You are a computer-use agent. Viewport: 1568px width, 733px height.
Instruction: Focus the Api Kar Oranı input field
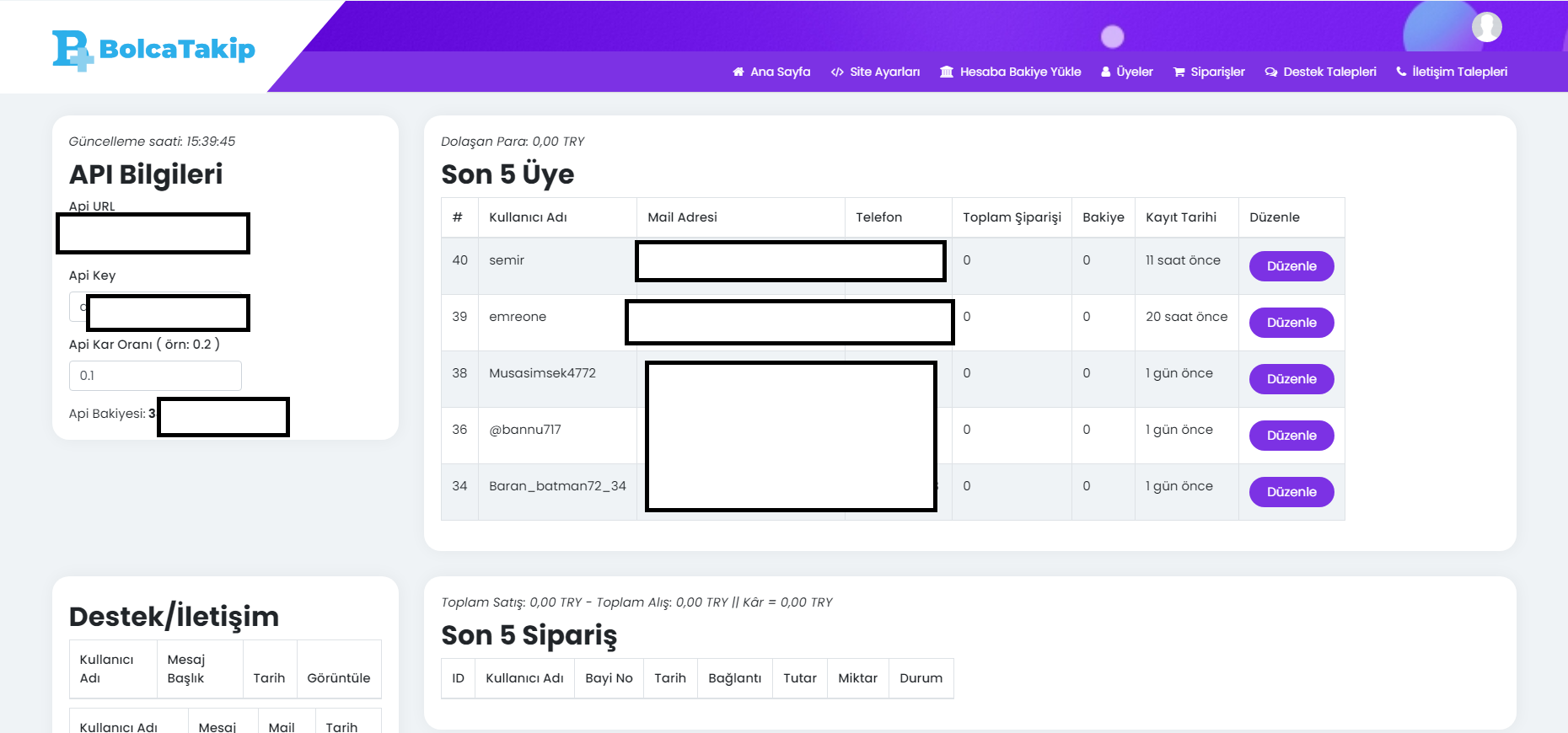(x=155, y=376)
